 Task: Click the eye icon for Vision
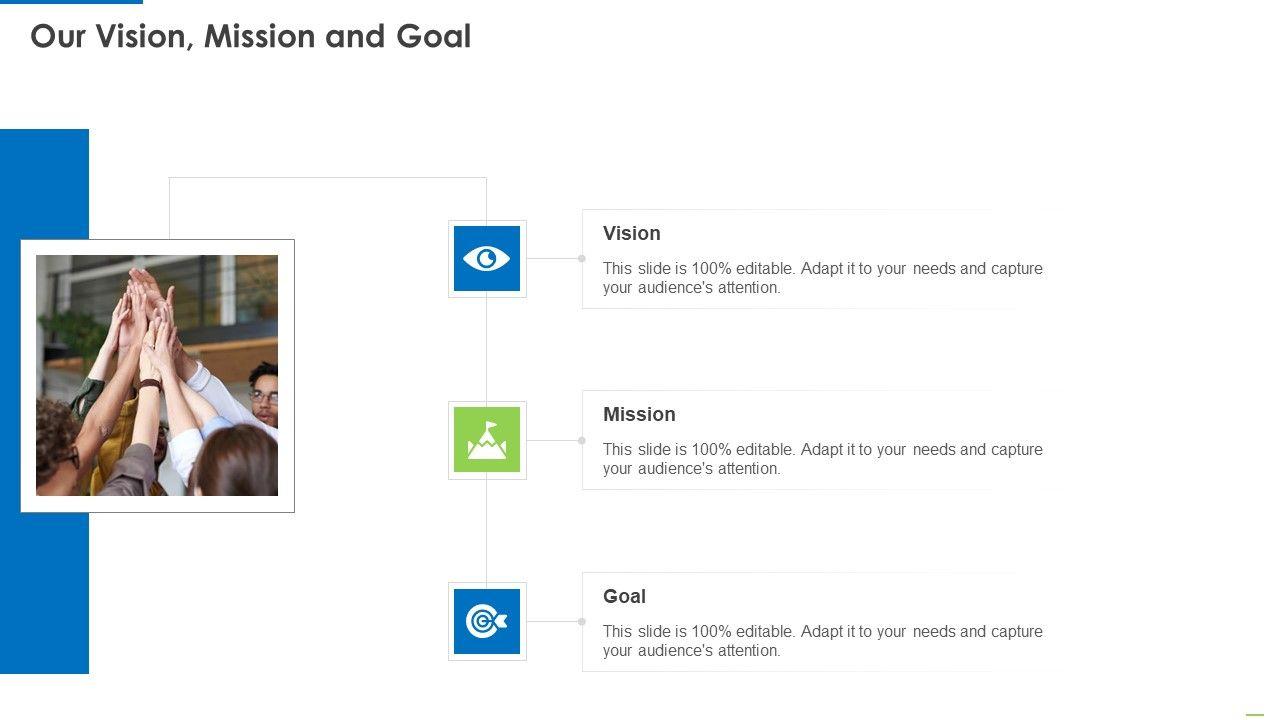pos(487,259)
